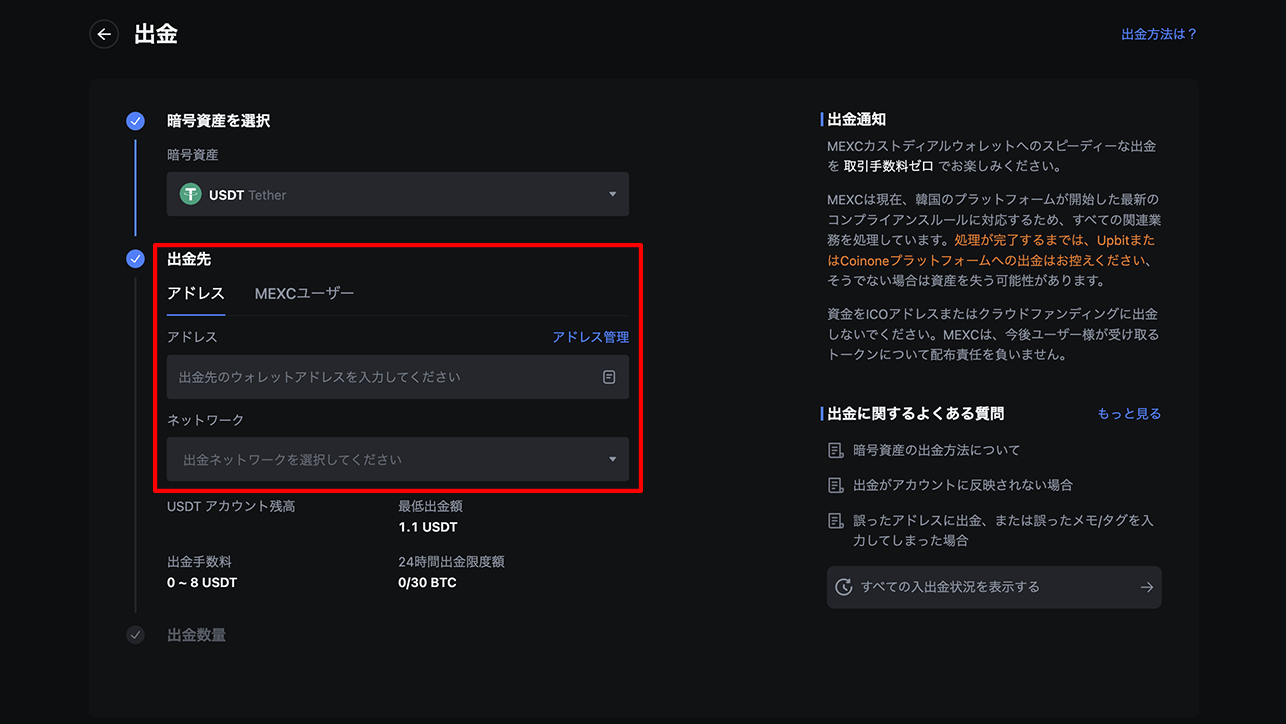The image size is (1286, 724).
Task: Click the 0/30 BTC daily limit value
Action: click(427, 582)
